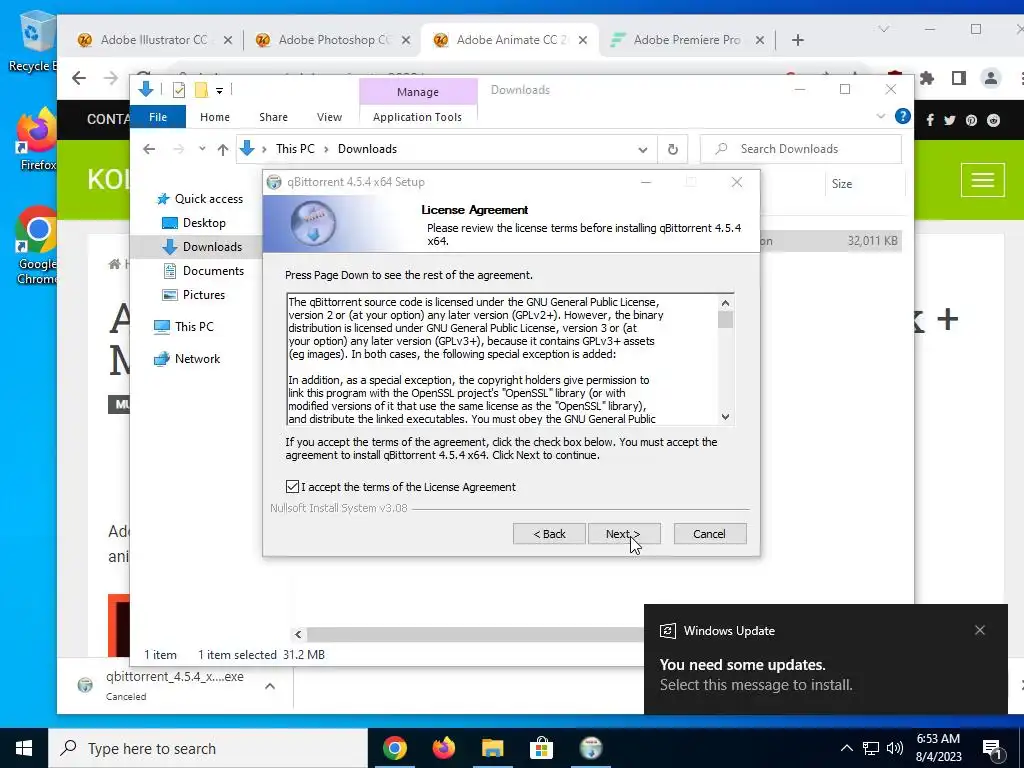1024x768 pixels.
Task: Click the Back button in the installer
Action: pyautogui.click(x=549, y=534)
